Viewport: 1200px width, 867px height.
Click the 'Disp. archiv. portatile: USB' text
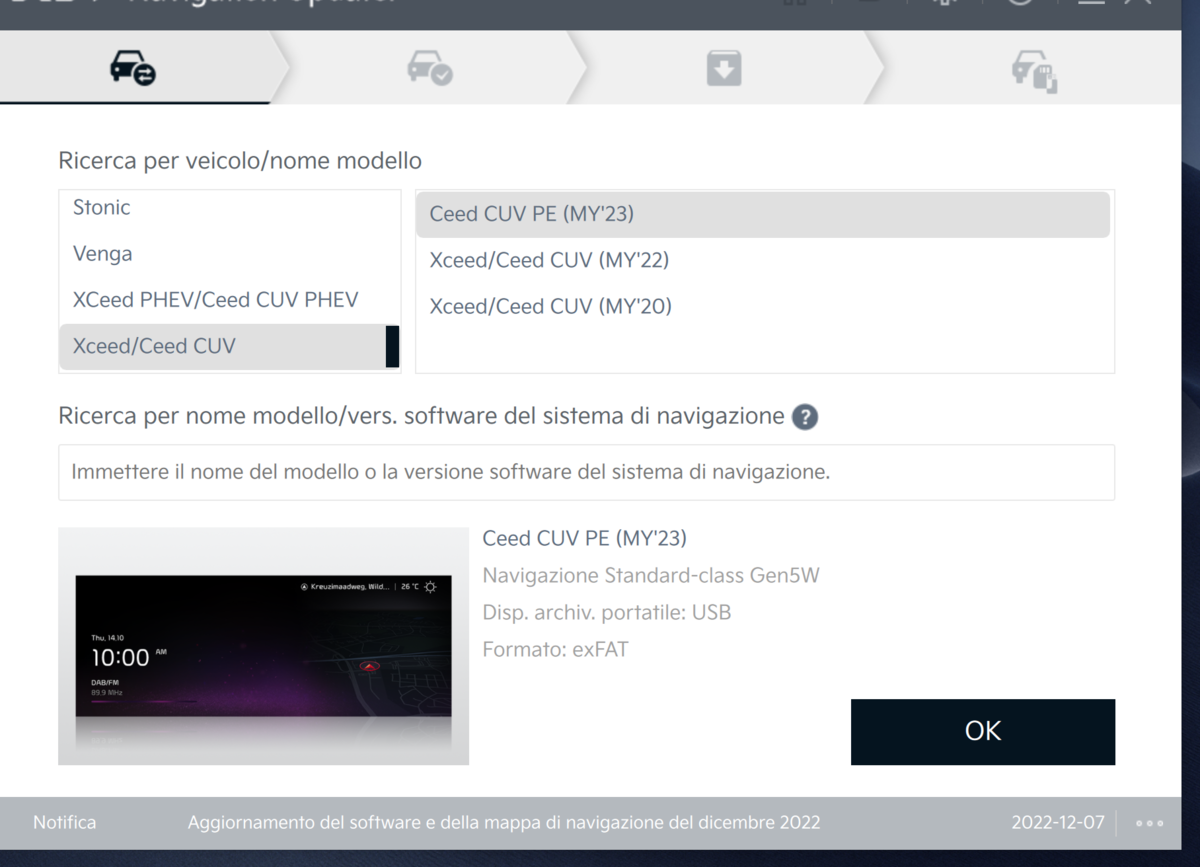point(606,612)
